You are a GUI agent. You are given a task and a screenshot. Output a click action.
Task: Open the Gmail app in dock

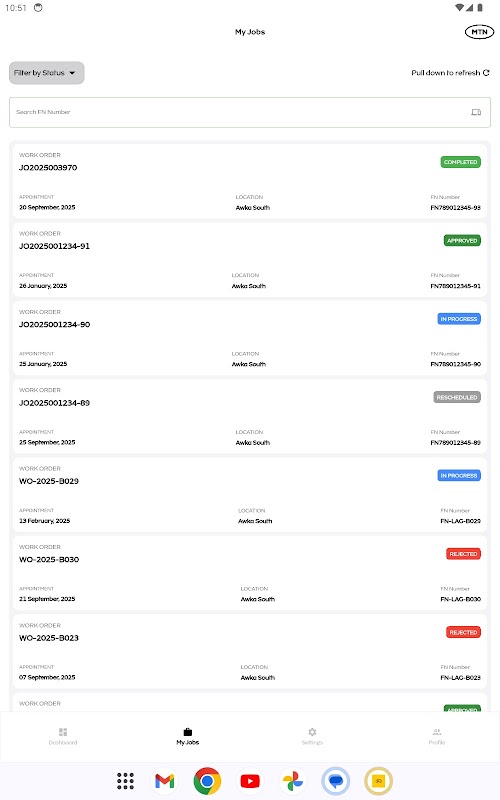[164, 781]
